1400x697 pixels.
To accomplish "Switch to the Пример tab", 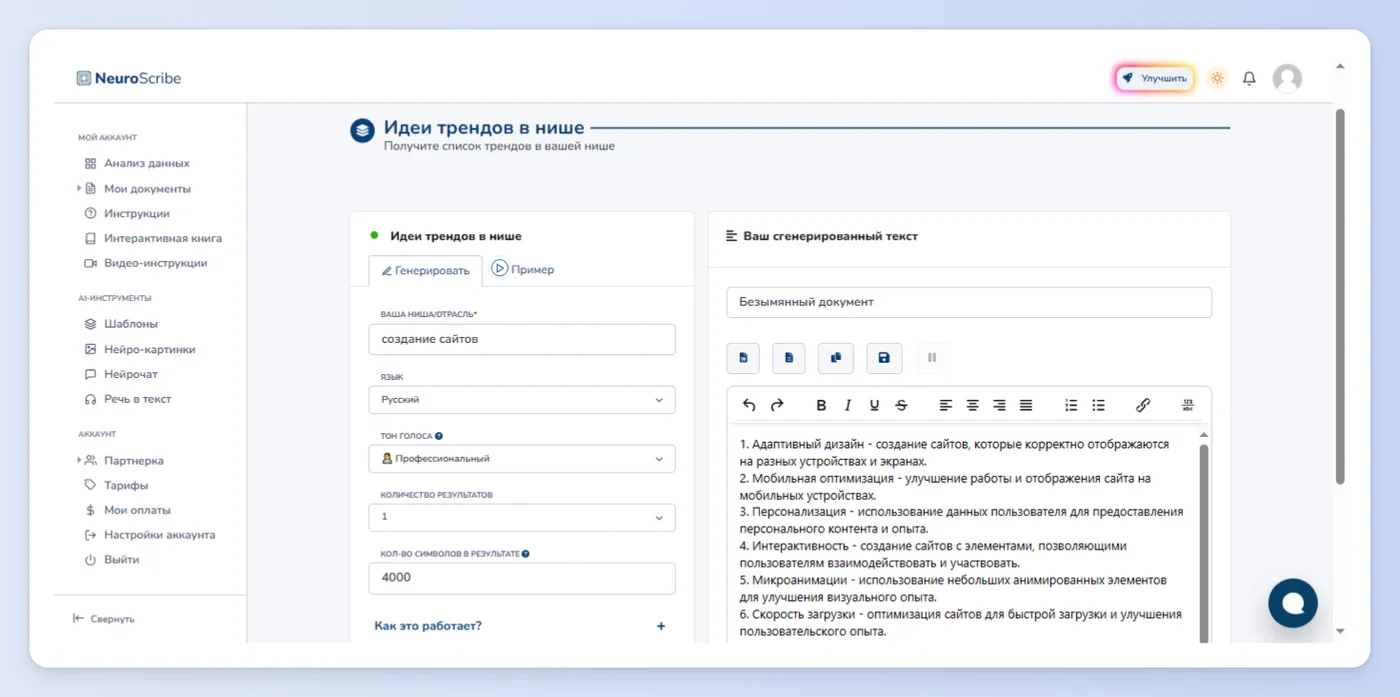I will (x=522, y=269).
